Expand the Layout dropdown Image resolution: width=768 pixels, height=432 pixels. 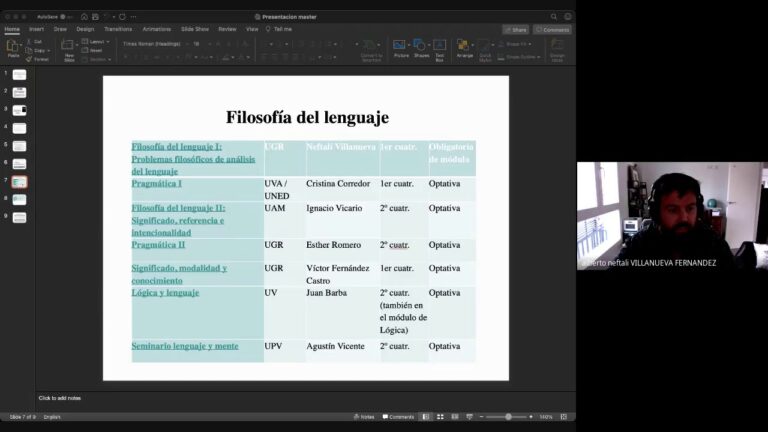96,42
